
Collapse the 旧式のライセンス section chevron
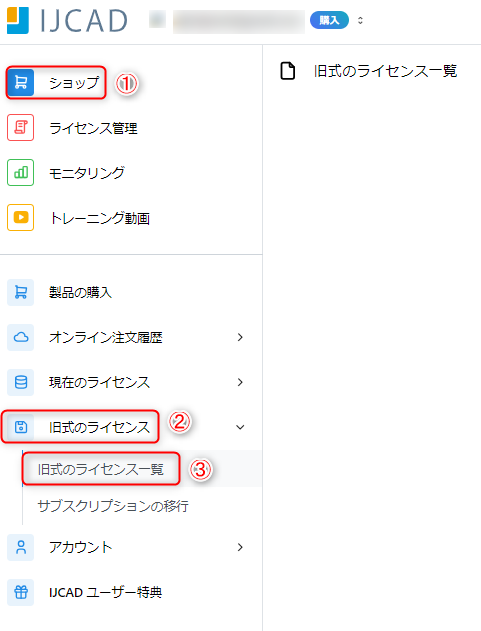[x=240, y=427]
